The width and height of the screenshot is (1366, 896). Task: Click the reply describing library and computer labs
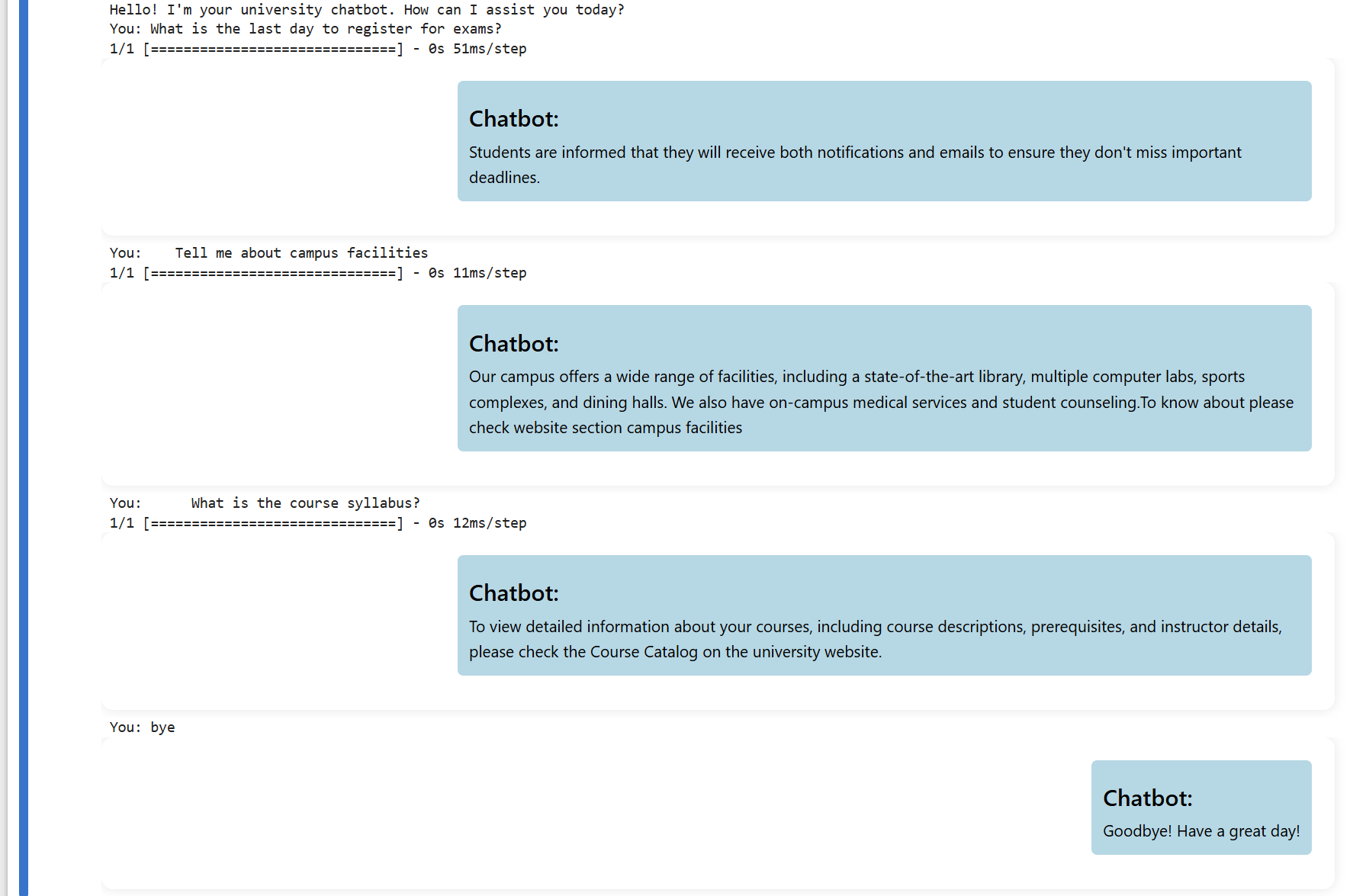pos(880,402)
